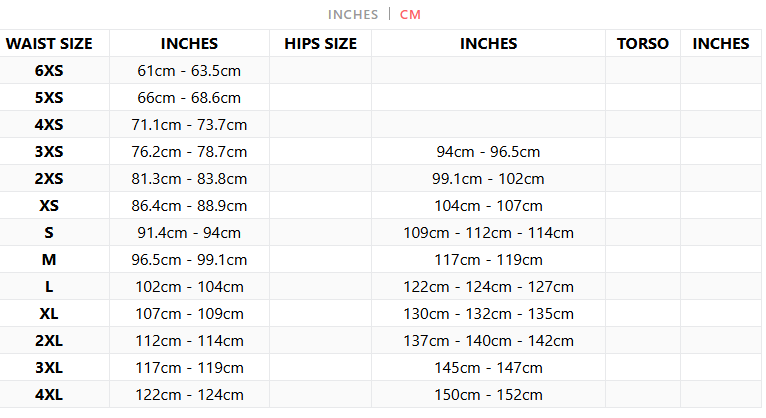Click the 4XL hips value 150cm - 152cm
The image size is (766, 418).
click(488, 395)
